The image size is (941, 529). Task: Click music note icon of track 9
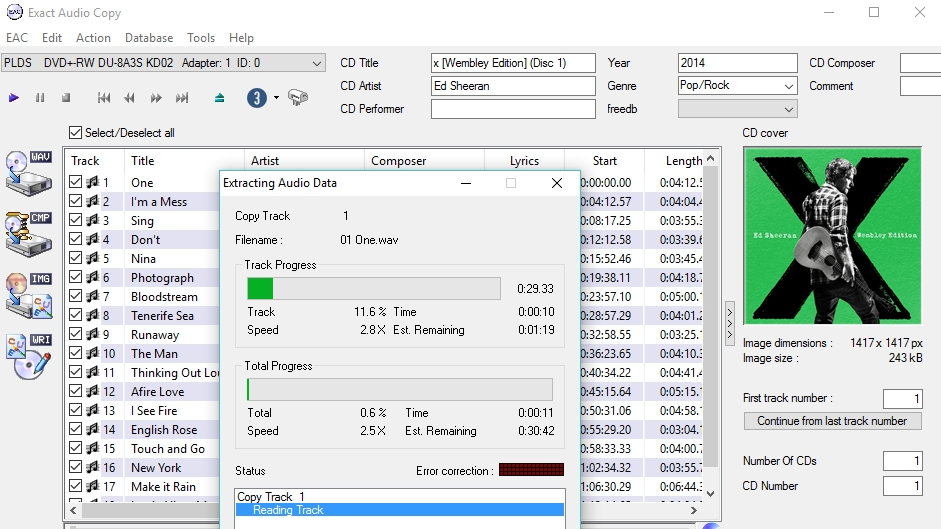point(92,334)
